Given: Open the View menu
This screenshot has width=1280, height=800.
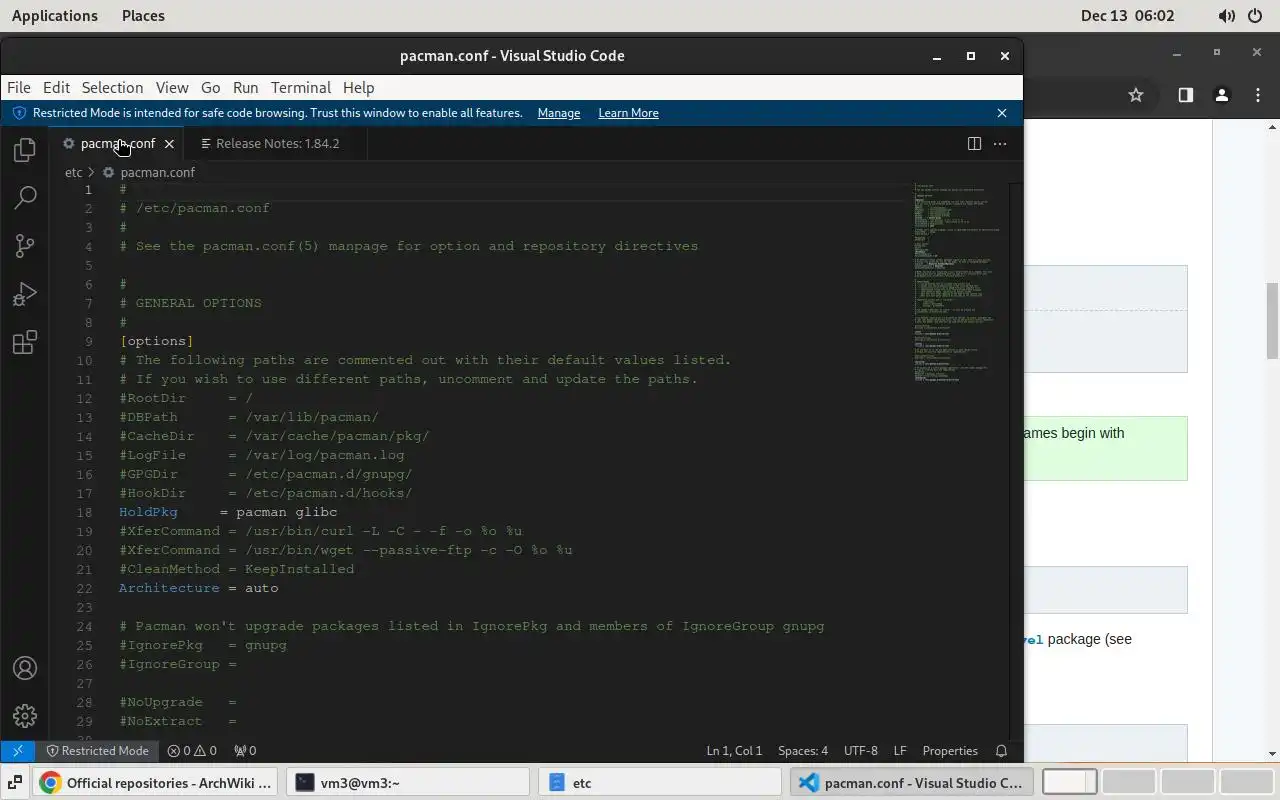Looking at the screenshot, I should tap(171, 88).
